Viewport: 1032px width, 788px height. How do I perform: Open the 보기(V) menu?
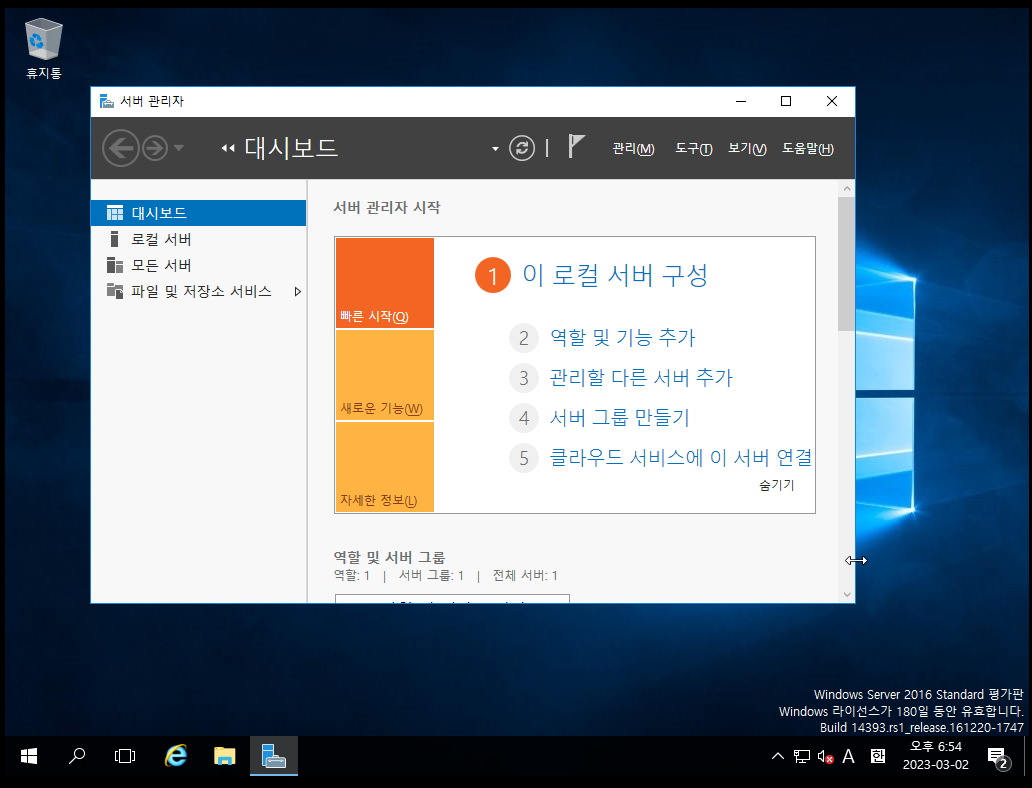[747, 149]
